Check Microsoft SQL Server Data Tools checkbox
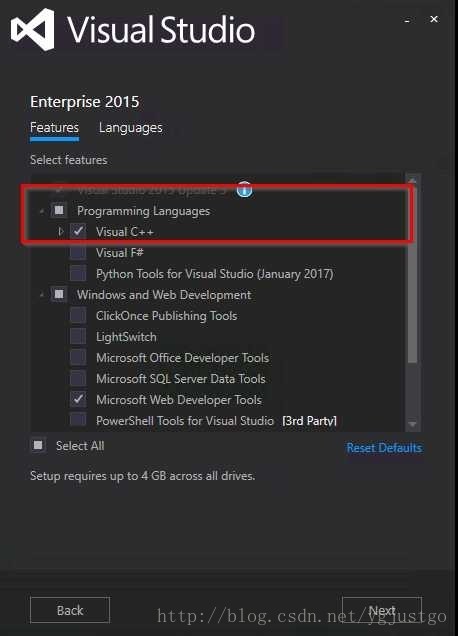The width and height of the screenshot is (458, 636). click(78, 378)
